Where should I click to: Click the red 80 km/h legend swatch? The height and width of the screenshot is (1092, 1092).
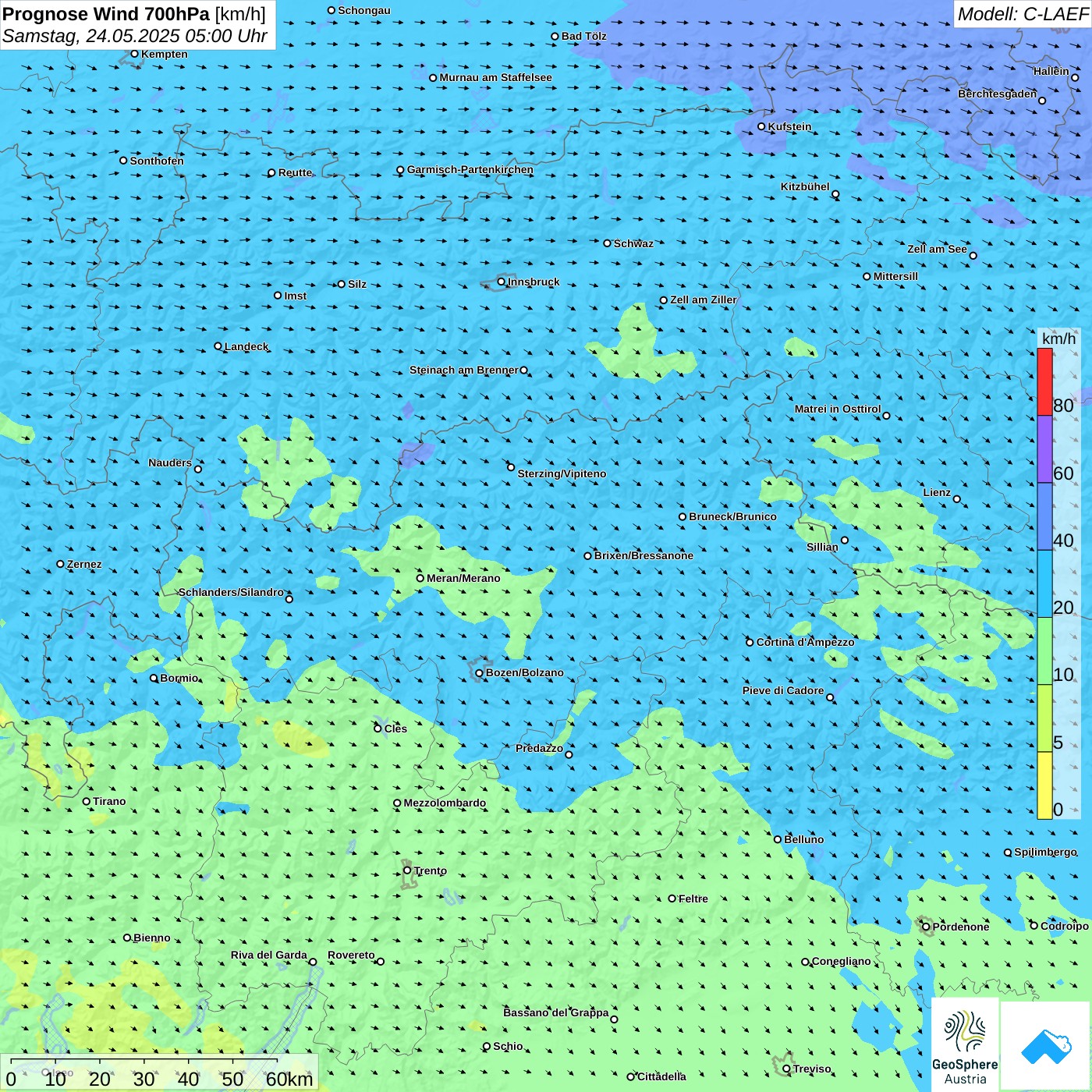(x=1044, y=381)
